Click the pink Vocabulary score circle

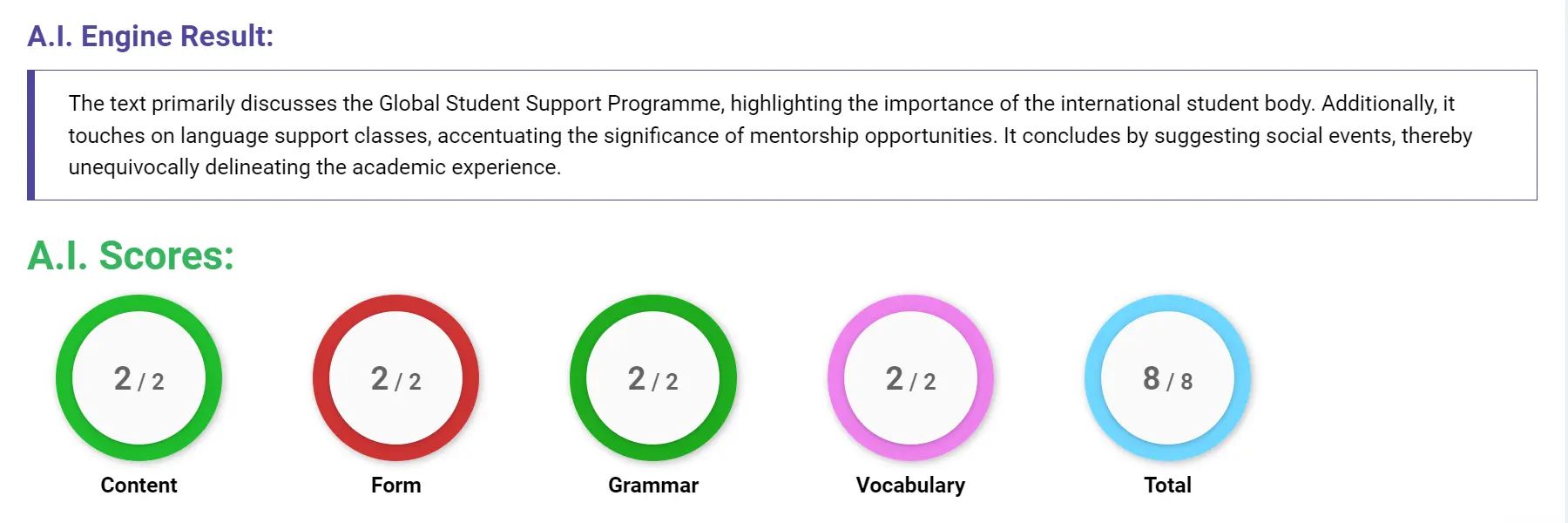[x=911, y=377]
